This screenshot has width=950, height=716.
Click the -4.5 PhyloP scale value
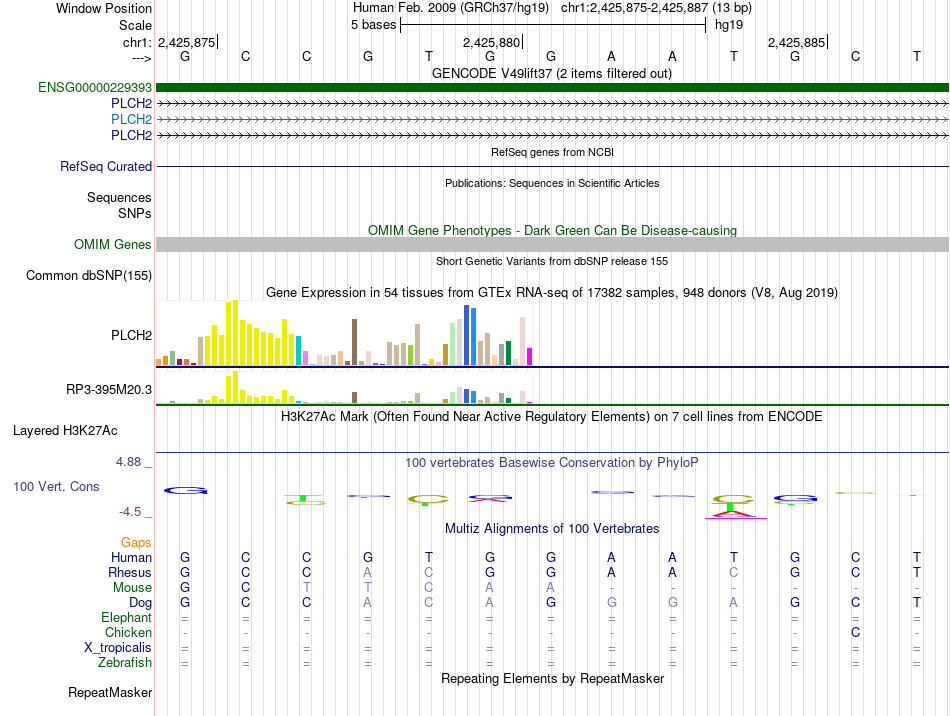[130, 512]
